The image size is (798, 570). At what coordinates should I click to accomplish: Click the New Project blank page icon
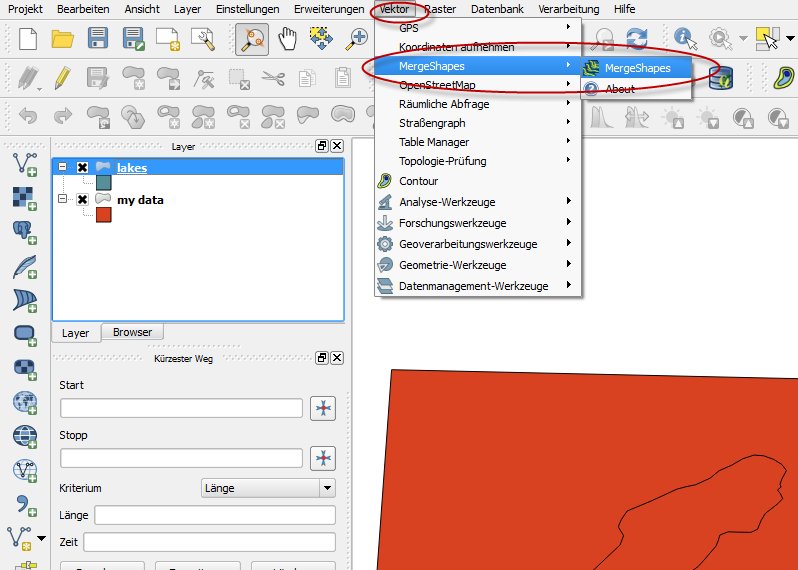click(28, 39)
